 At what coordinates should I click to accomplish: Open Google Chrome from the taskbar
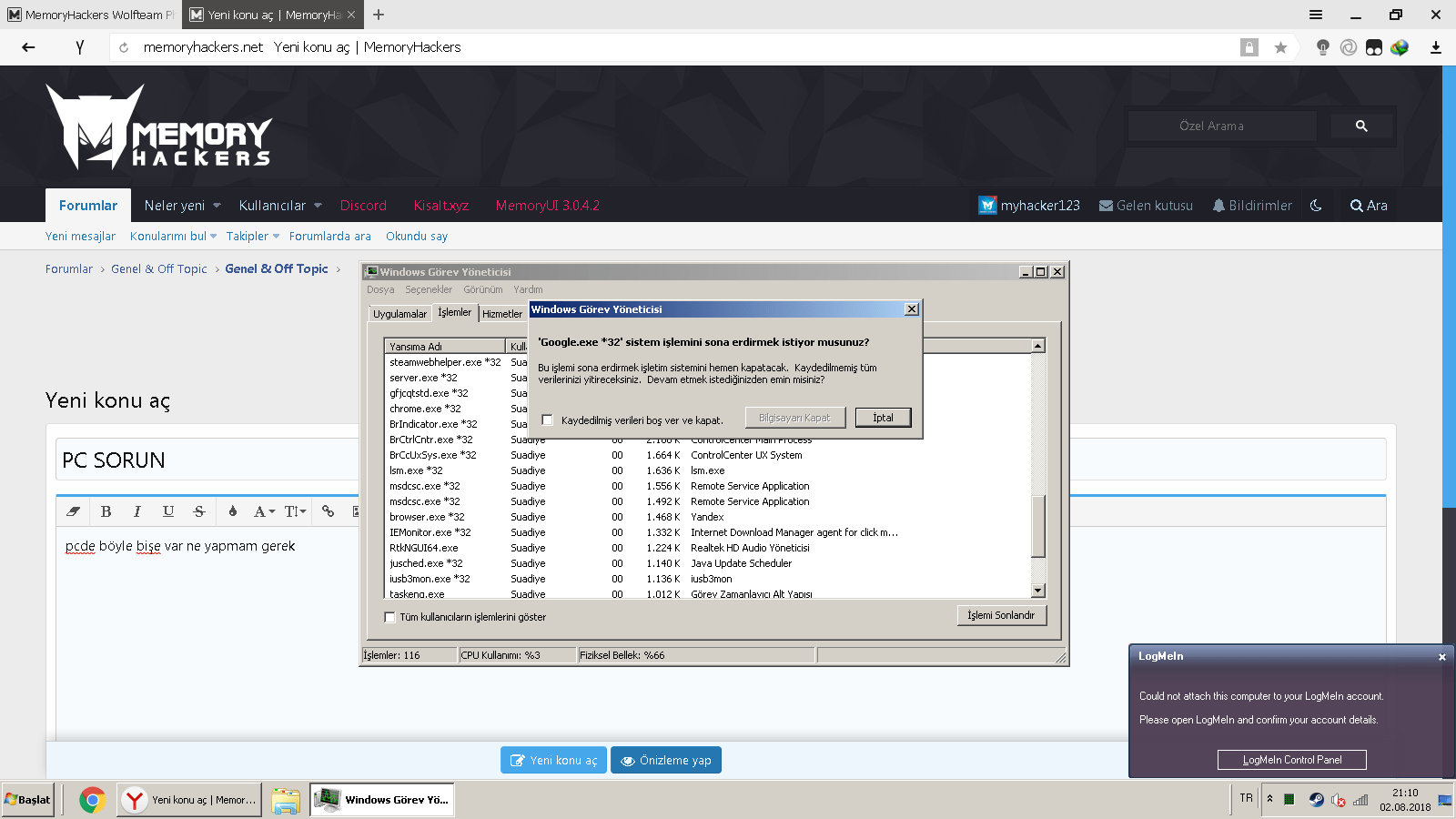tap(92, 800)
